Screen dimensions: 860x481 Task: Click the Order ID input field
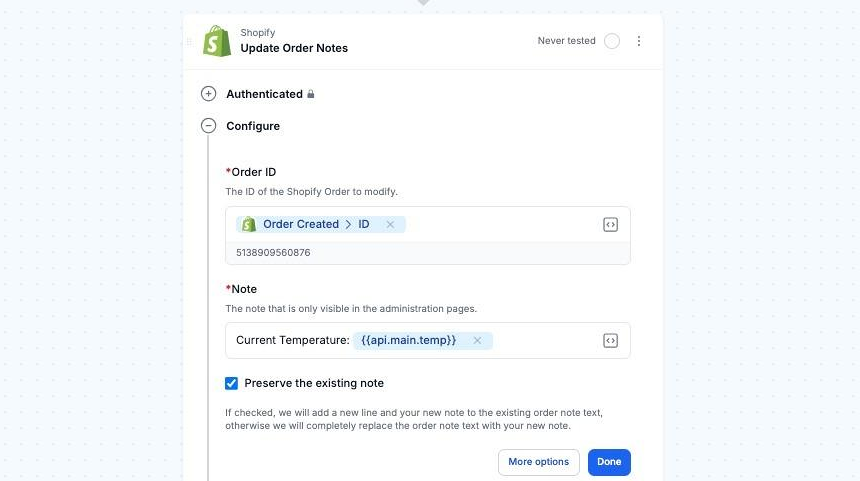click(x=500, y=225)
